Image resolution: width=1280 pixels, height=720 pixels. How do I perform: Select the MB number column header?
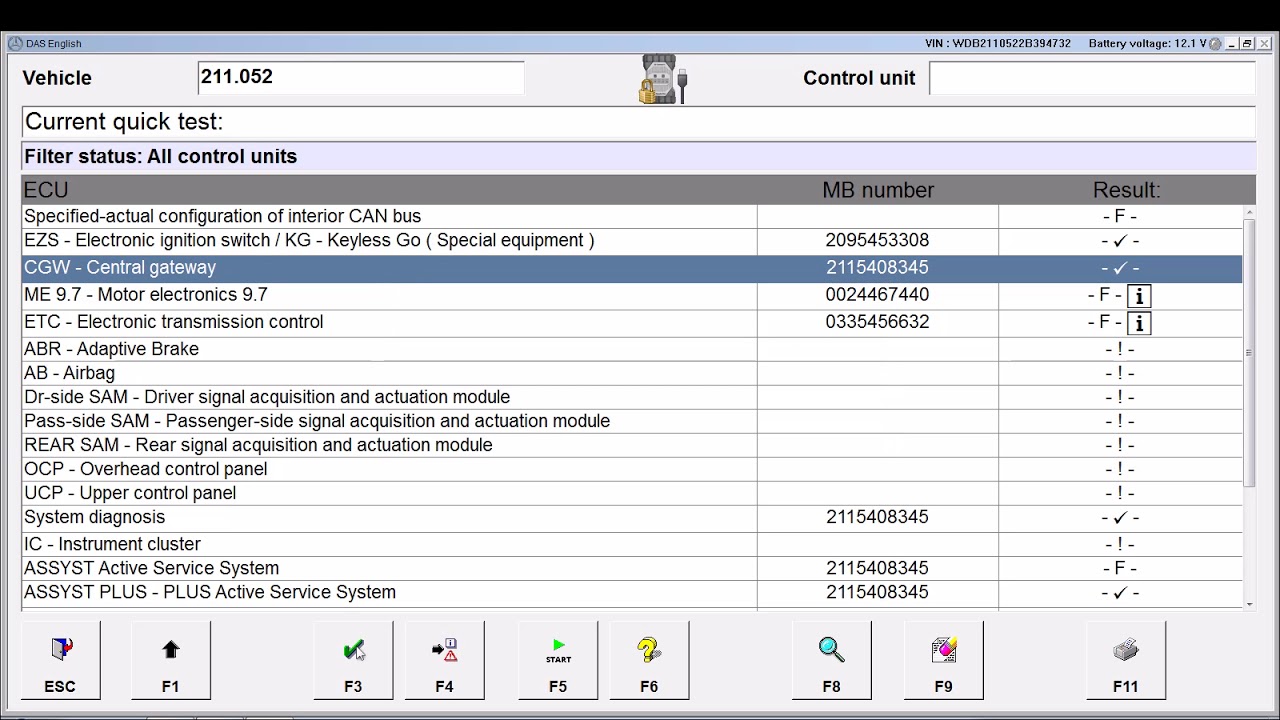(x=878, y=190)
